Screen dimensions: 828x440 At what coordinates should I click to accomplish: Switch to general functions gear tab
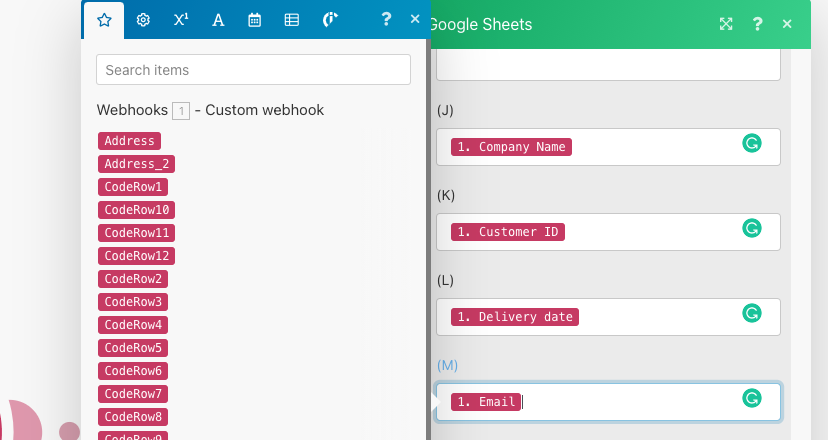click(143, 20)
